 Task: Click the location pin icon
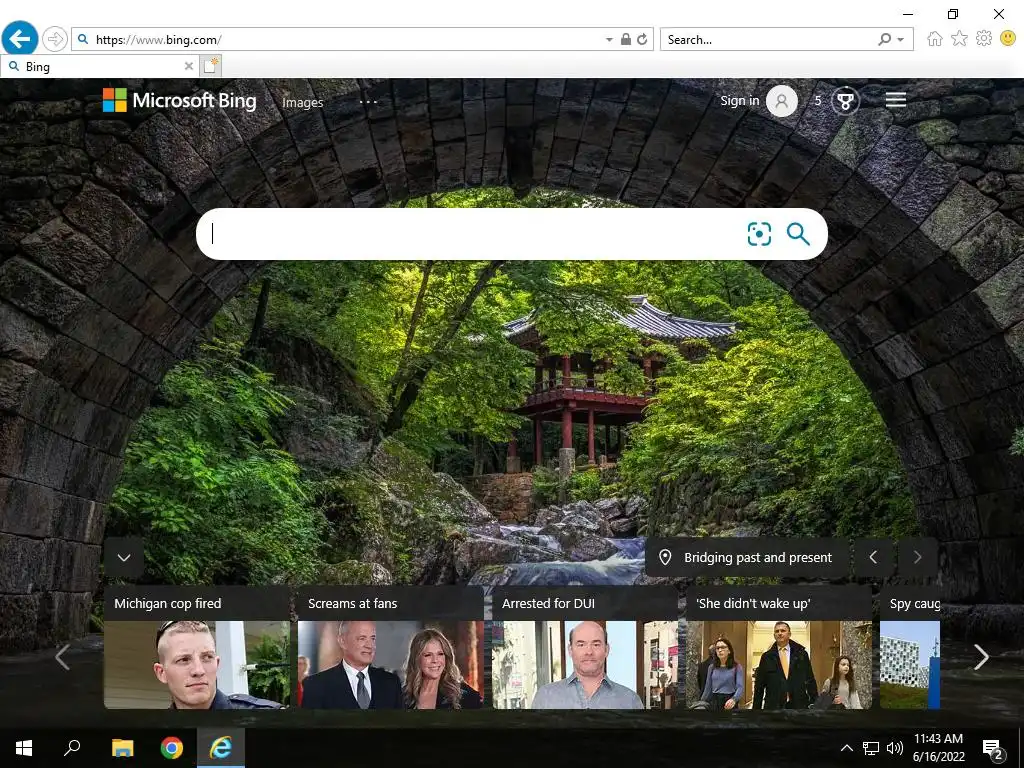coord(665,557)
